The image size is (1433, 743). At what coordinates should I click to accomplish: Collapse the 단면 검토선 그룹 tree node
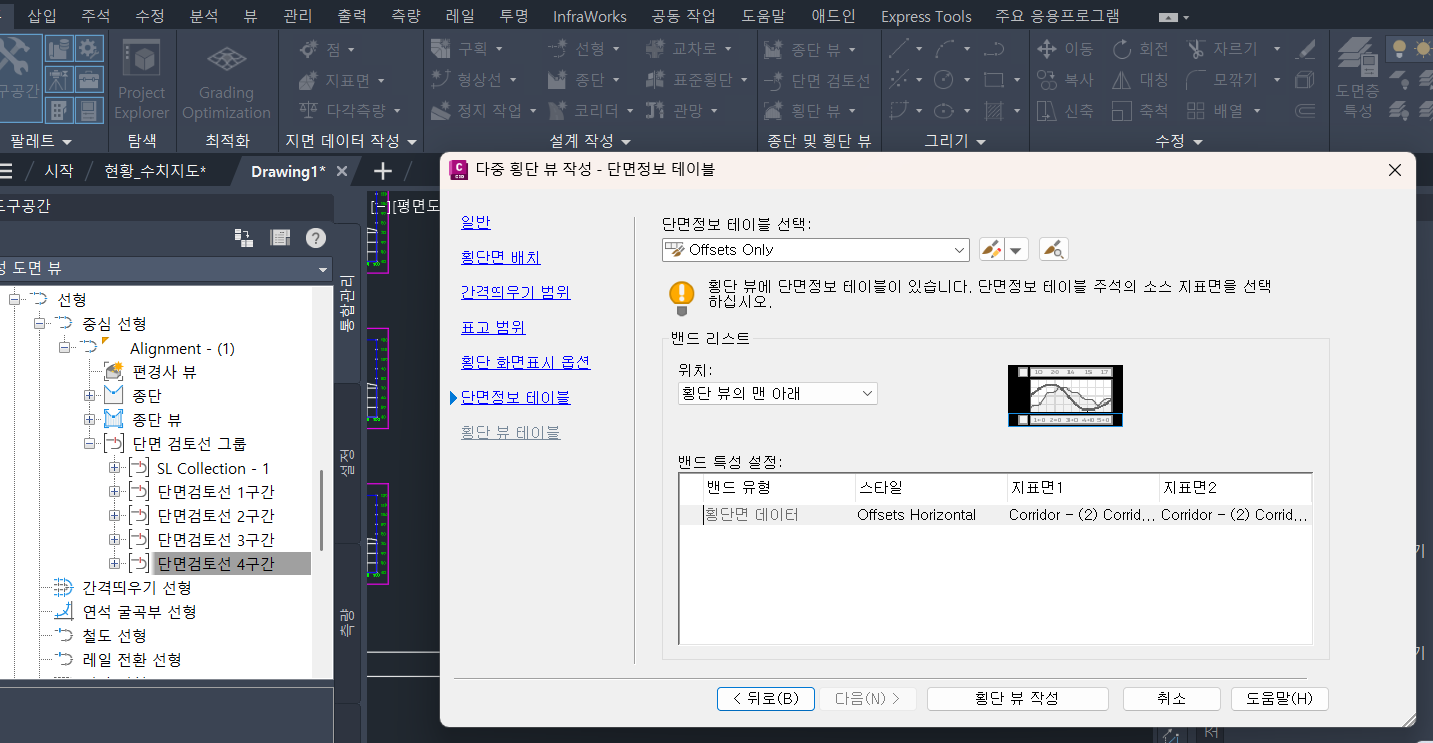coord(90,444)
